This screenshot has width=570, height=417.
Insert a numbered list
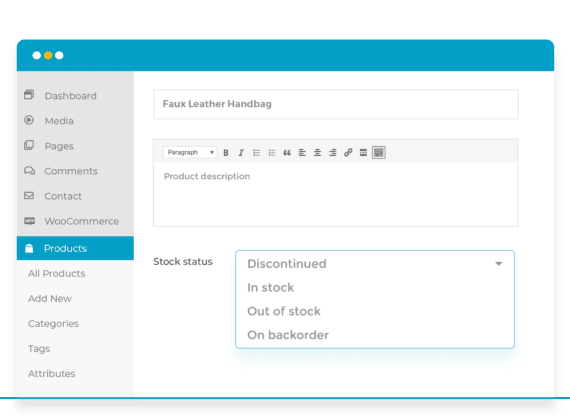[272, 153]
